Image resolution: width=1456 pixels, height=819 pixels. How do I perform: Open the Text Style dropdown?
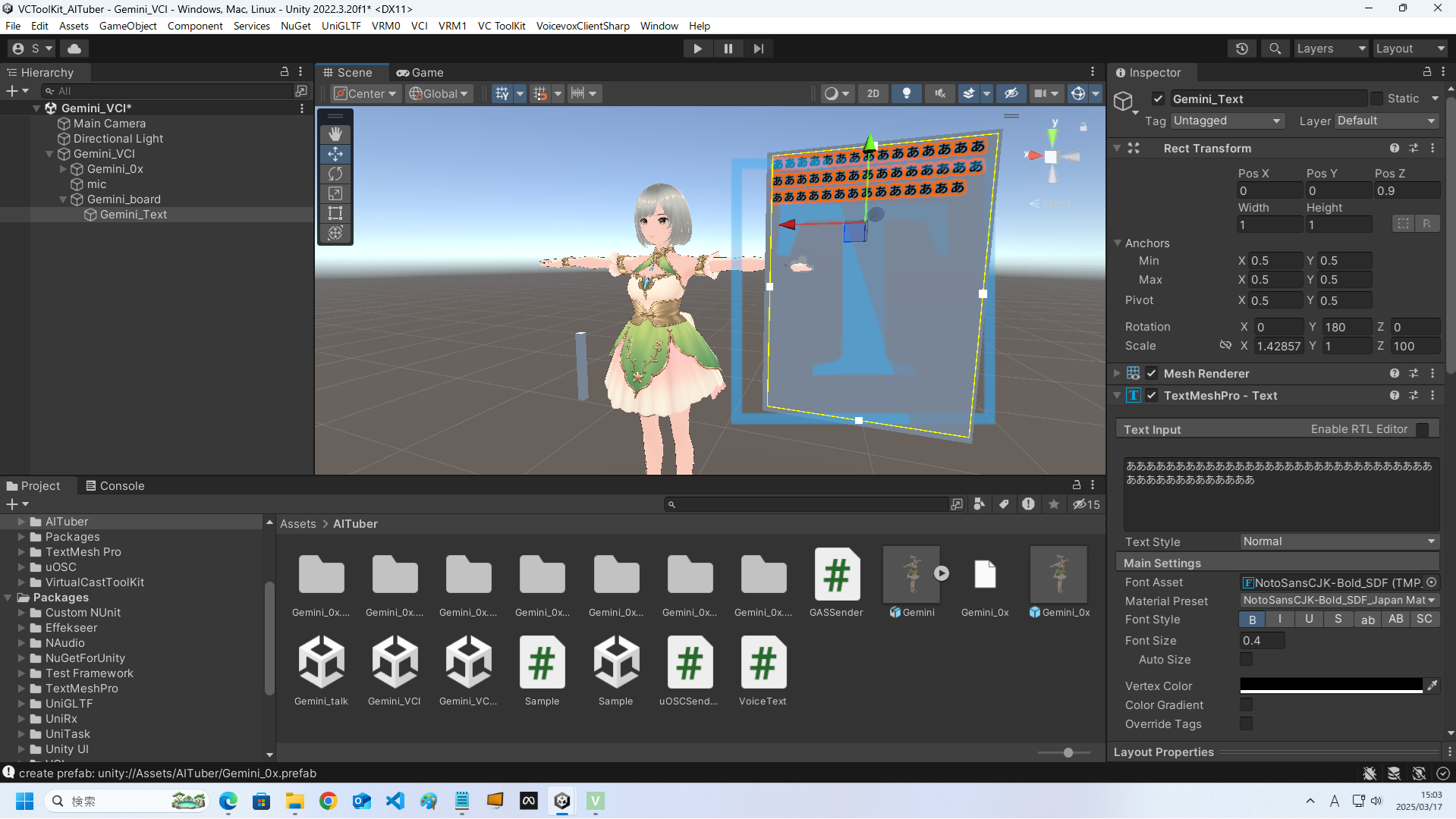point(1339,541)
